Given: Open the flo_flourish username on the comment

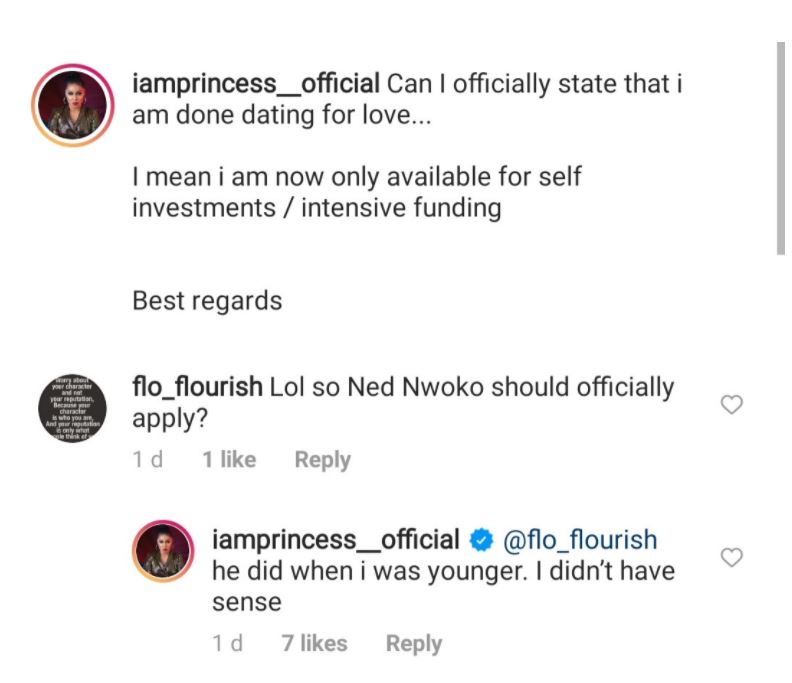Looking at the screenshot, I should (197, 388).
